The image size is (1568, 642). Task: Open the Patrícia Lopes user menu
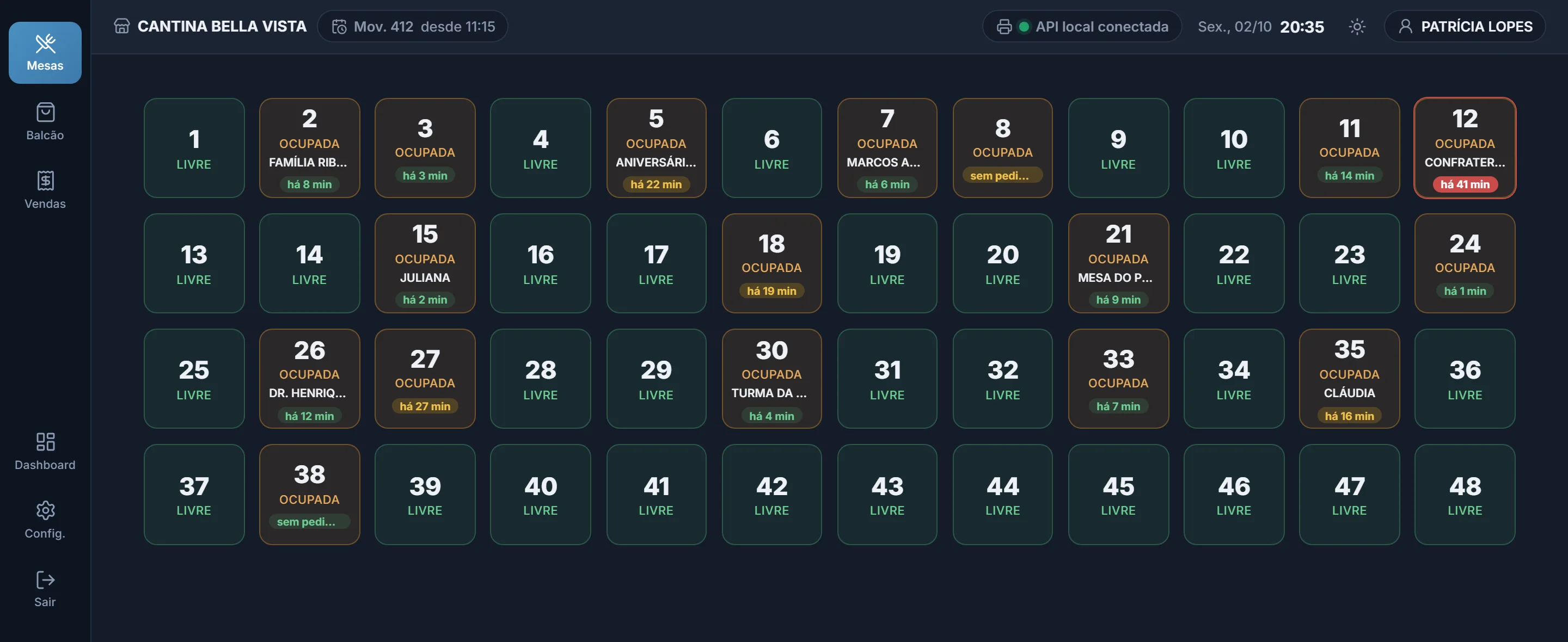[1465, 26]
